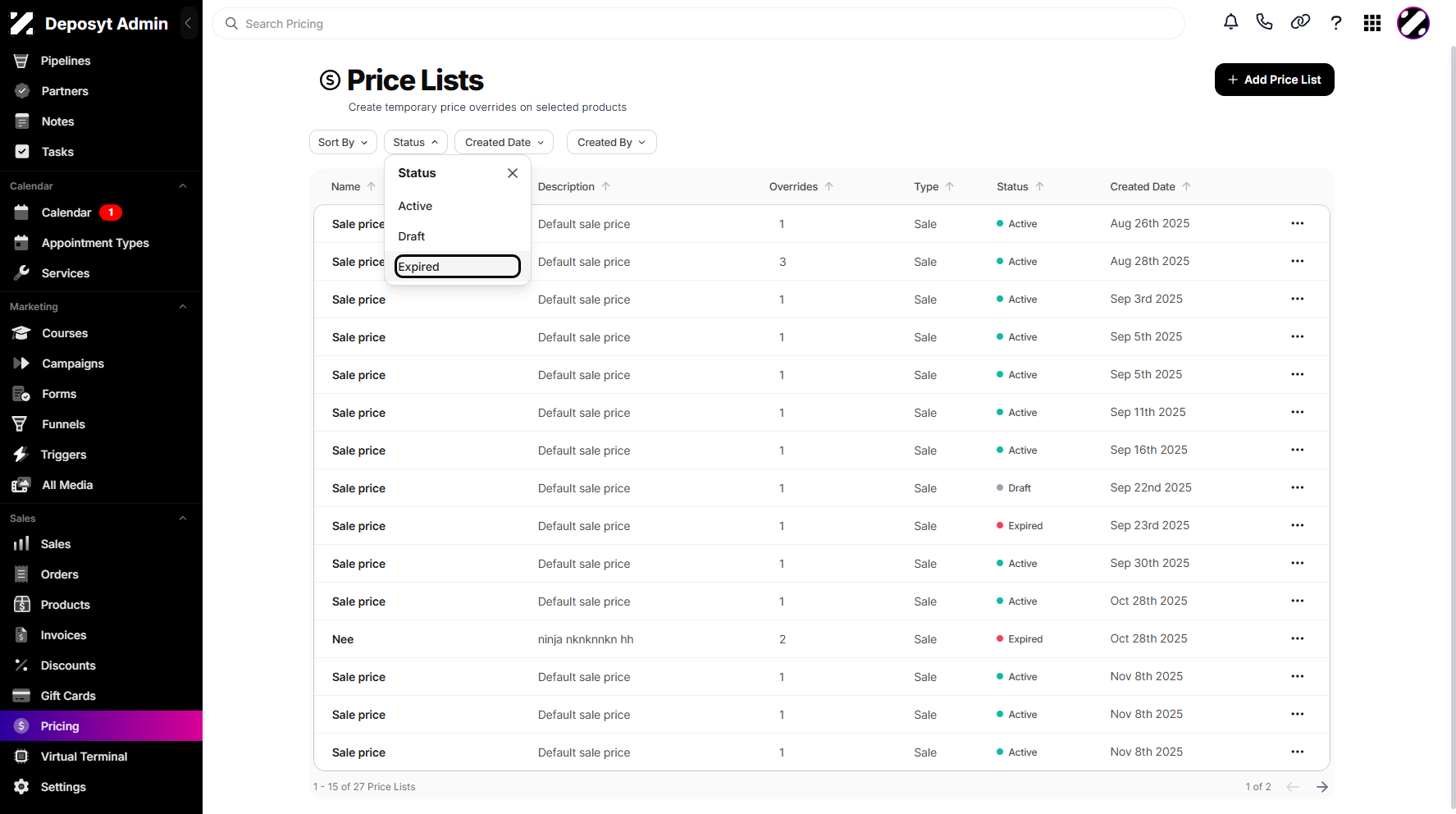
Task: Click the Sep 30th 2025 created date
Action: [1149, 563]
